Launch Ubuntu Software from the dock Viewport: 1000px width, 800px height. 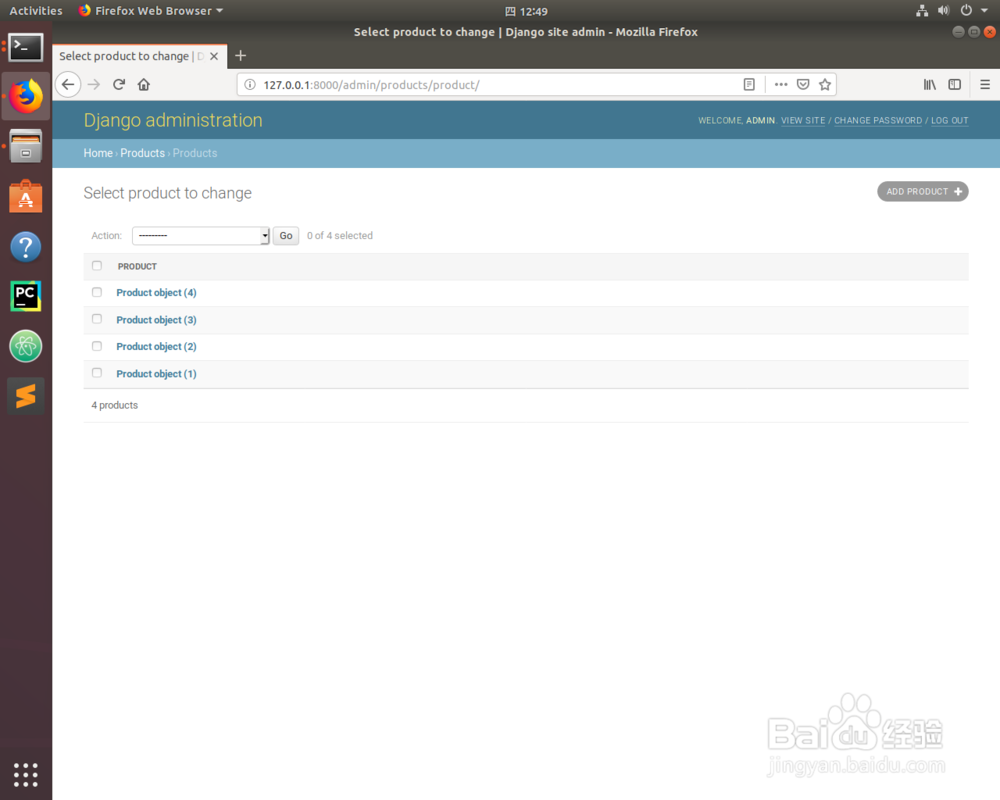pos(26,196)
